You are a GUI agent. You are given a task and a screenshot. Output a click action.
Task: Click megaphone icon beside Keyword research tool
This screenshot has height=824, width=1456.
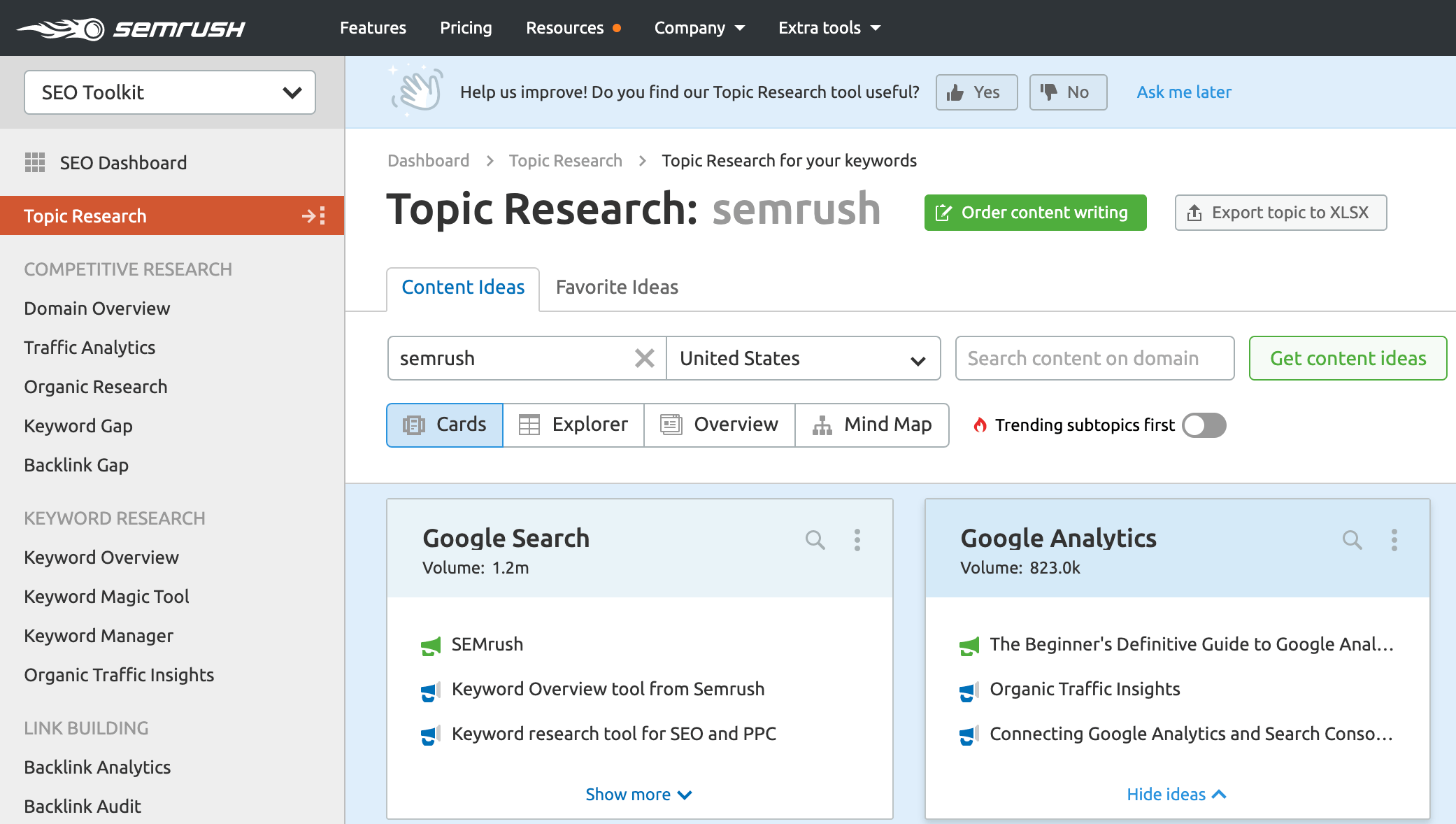pos(431,735)
